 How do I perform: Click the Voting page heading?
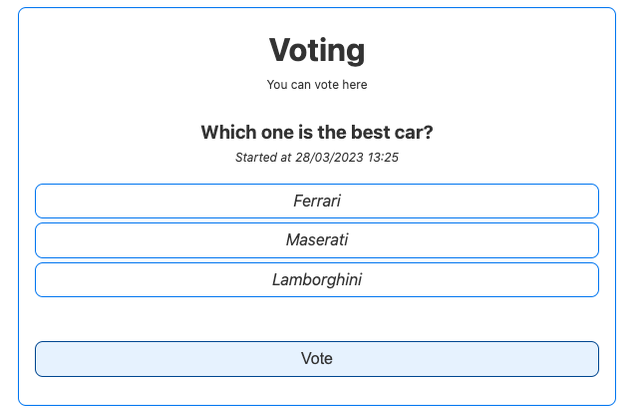317,49
